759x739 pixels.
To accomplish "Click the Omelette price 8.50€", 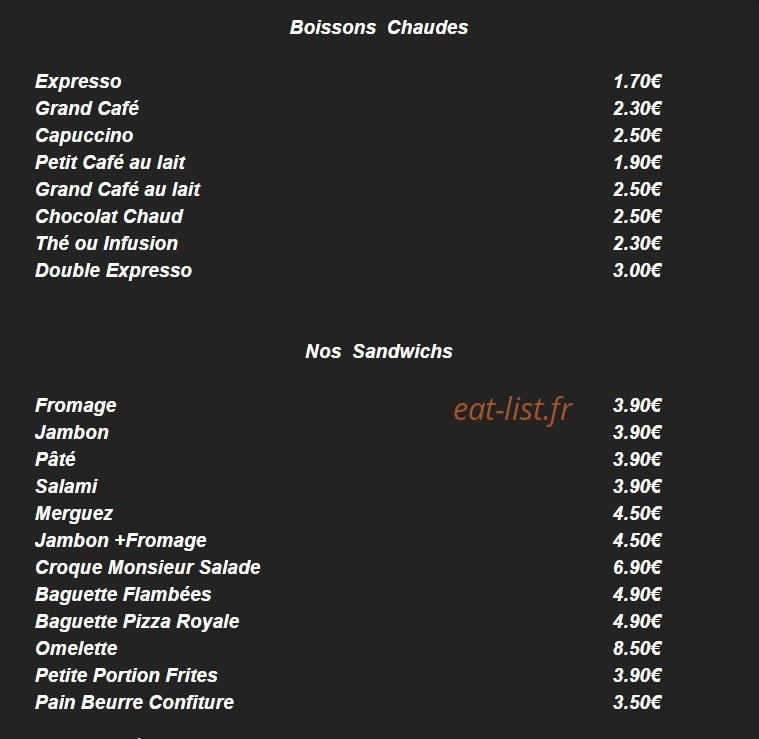I will click(637, 649).
